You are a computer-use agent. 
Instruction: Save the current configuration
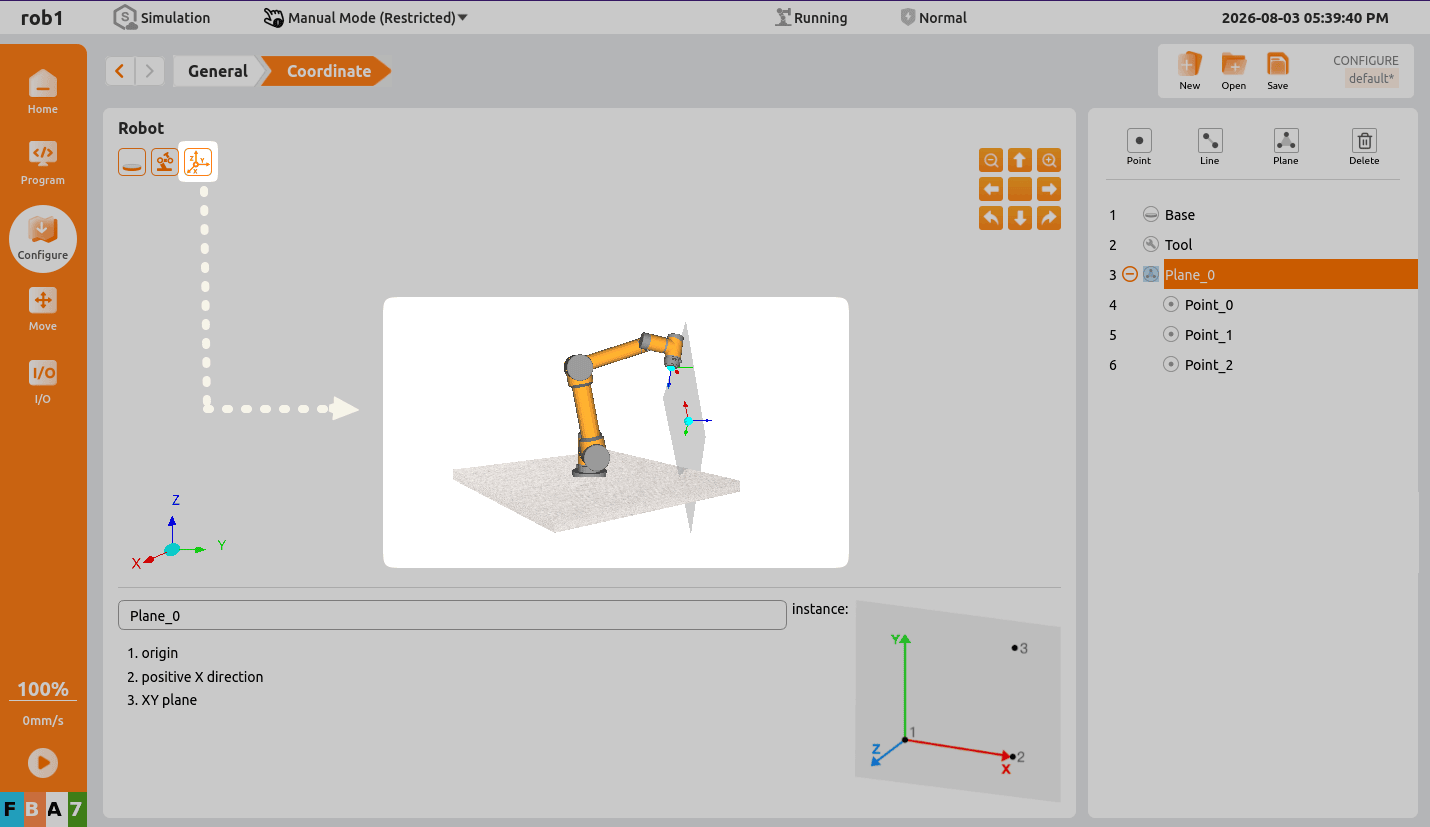click(x=1278, y=71)
